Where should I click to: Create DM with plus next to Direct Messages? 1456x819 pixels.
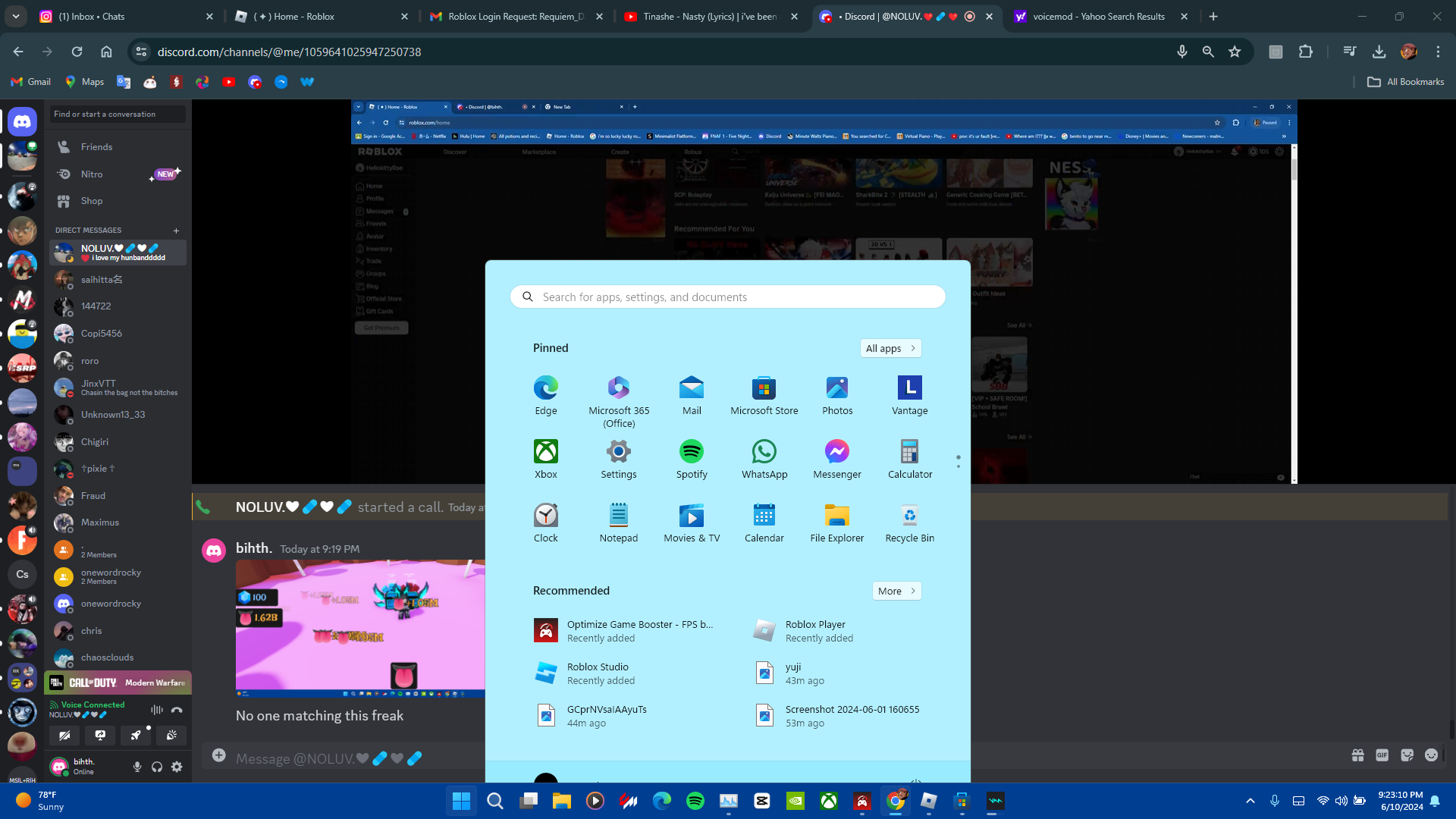pyautogui.click(x=176, y=231)
